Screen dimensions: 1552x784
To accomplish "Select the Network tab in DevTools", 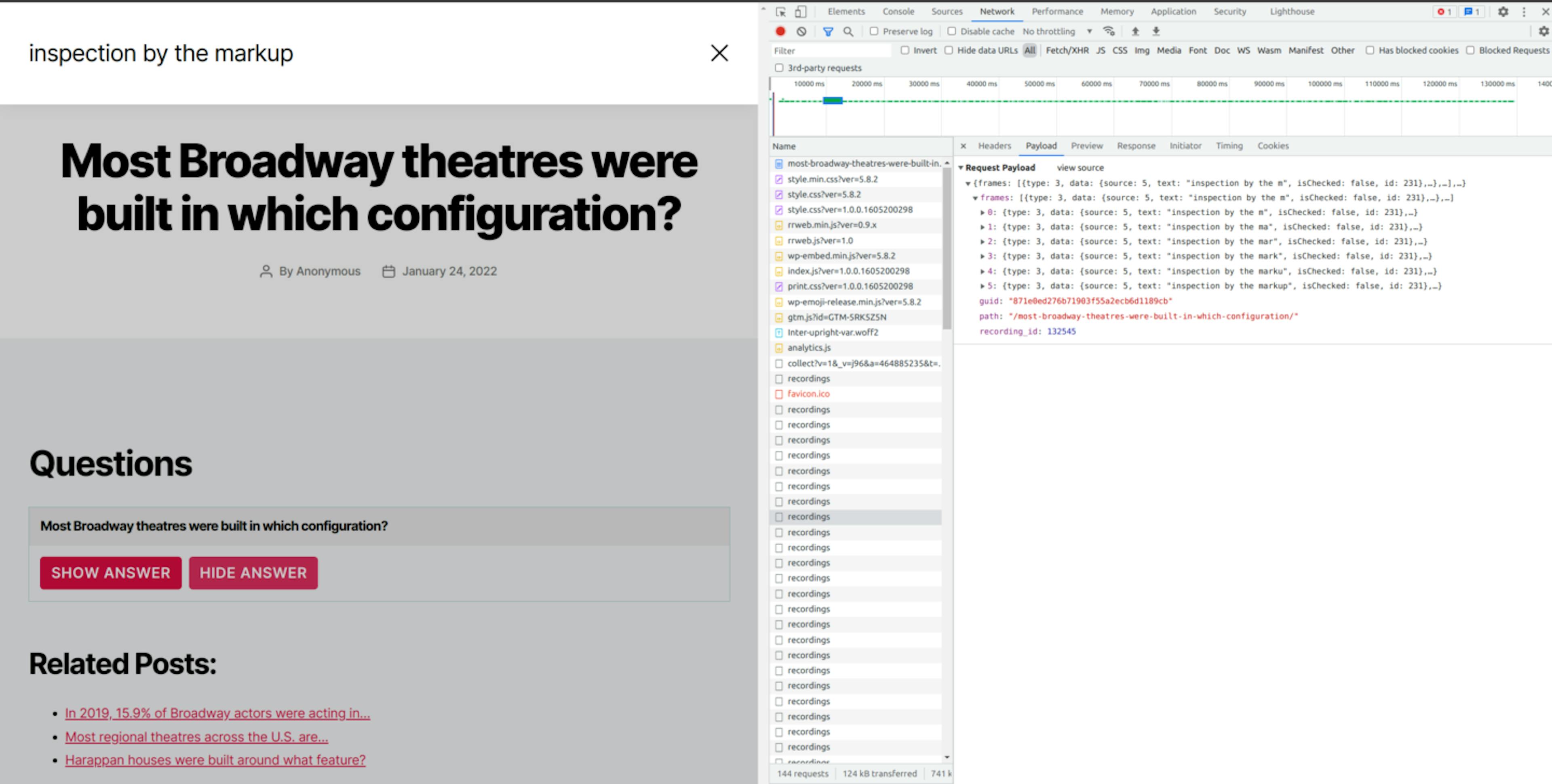I will pyautogui.click(x=997, y=11).
